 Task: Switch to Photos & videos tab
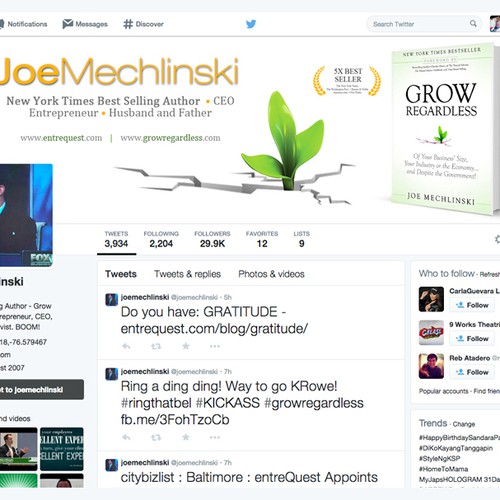point(271,274)
